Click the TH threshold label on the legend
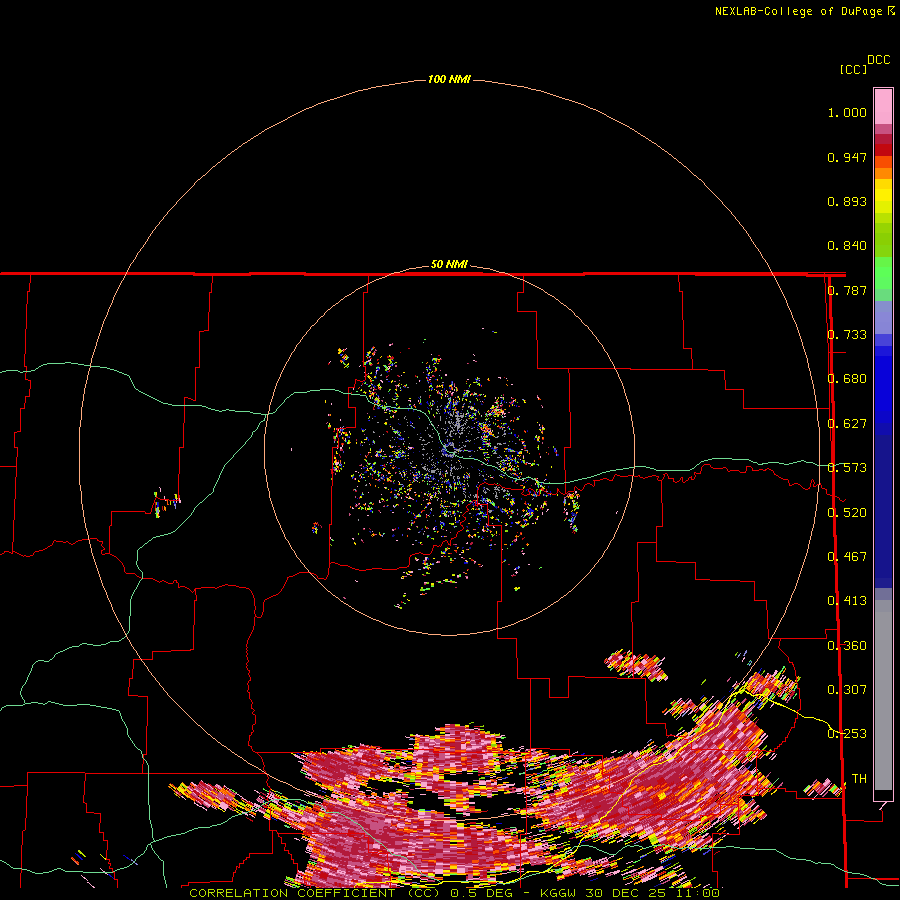Screen dimensions: 900x900 (x=859, y=779)
